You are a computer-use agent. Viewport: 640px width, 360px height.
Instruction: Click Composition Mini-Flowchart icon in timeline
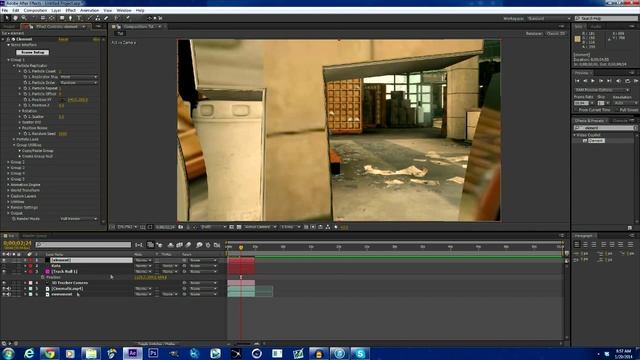[139, 245]
